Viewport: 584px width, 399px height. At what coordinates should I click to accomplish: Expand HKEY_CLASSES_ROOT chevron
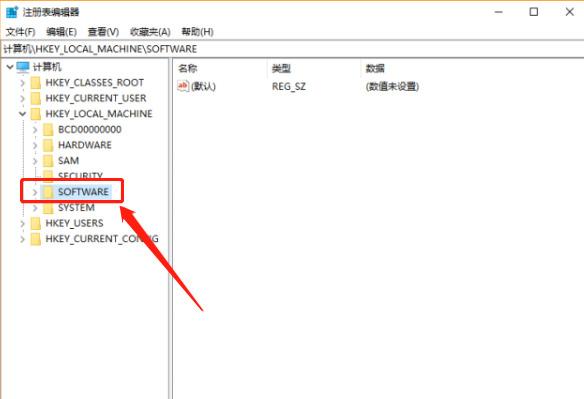point(23,83)
